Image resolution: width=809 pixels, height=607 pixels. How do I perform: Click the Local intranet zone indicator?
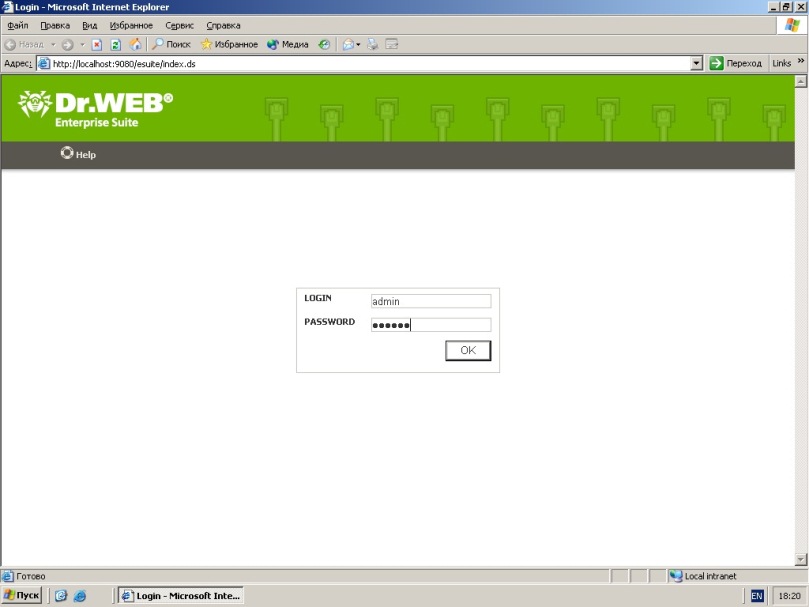tap(703, 576)
